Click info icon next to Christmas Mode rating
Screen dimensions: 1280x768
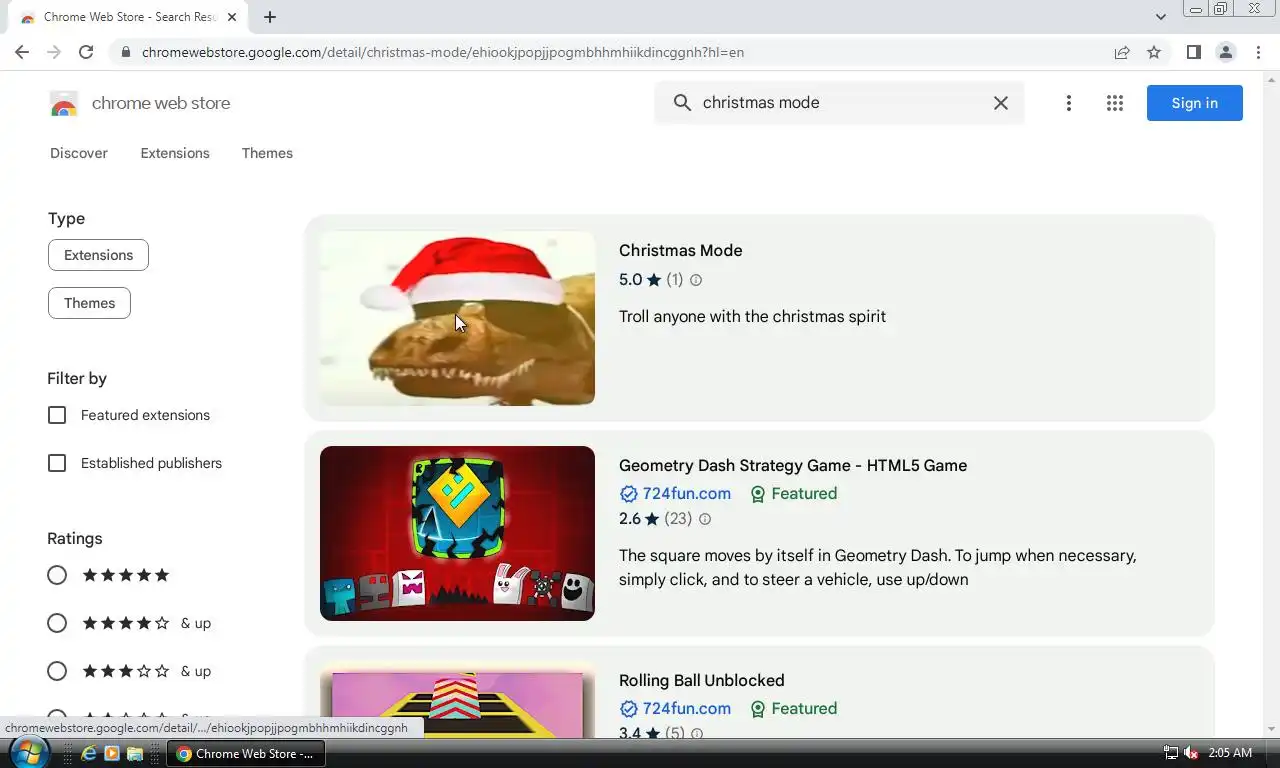coord(696,280)
